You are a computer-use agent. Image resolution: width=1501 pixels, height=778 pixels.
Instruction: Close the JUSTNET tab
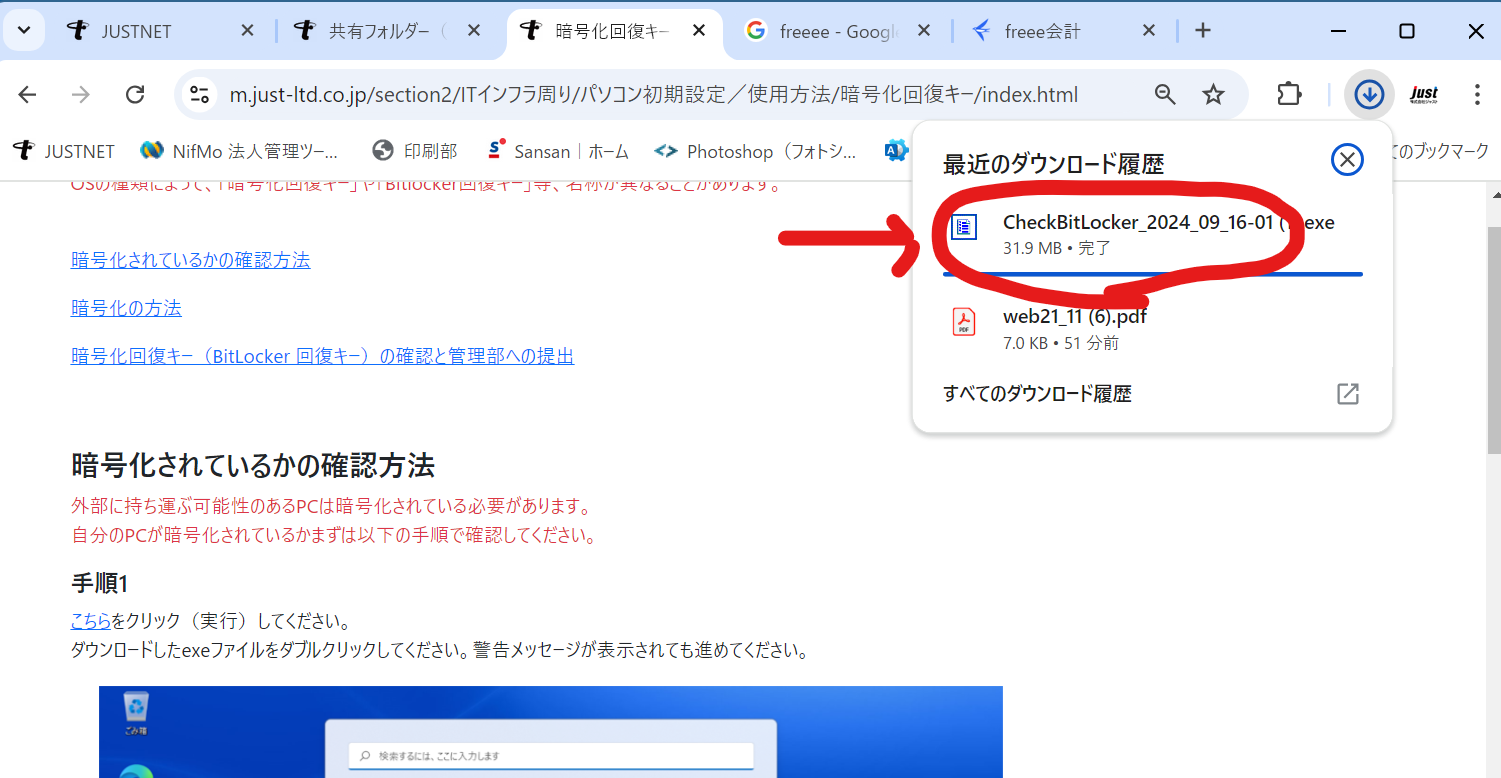click(247, 31)
